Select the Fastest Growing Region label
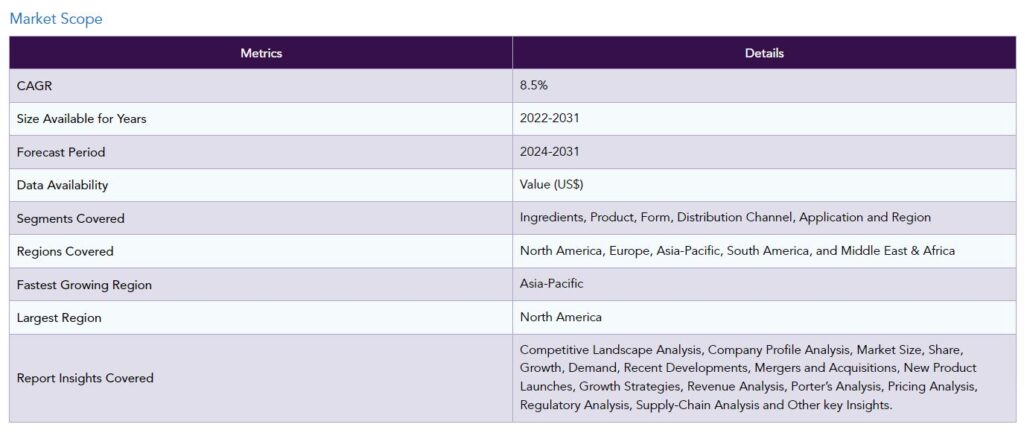The height and width of the screenshot is (433, 1024). (x=84, y=285)
